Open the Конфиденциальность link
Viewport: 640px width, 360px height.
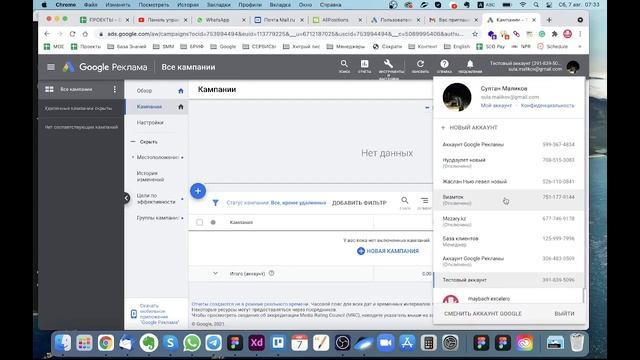tap(547, 105)
